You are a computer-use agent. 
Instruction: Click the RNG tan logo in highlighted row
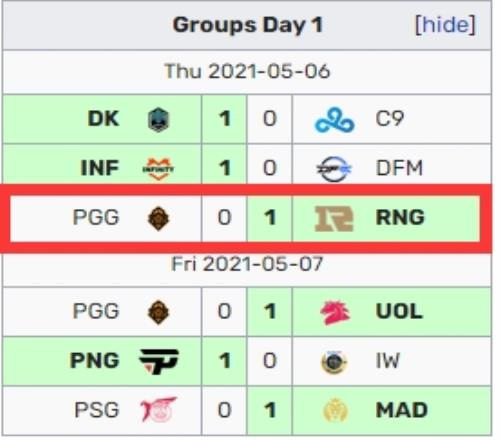(334, 219)
